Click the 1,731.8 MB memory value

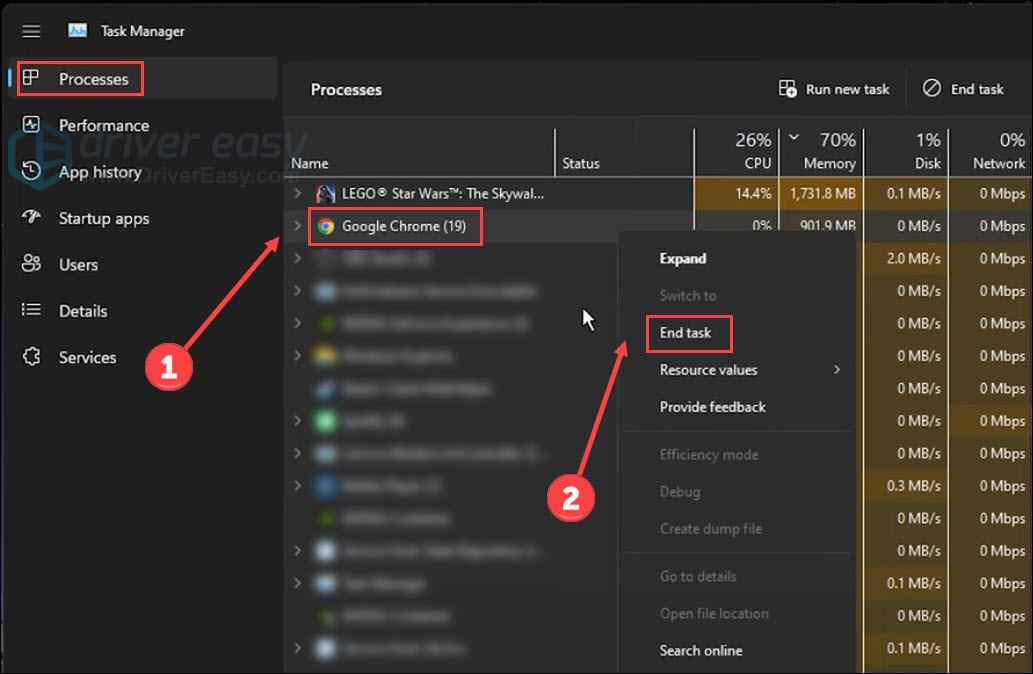point(822,194)
